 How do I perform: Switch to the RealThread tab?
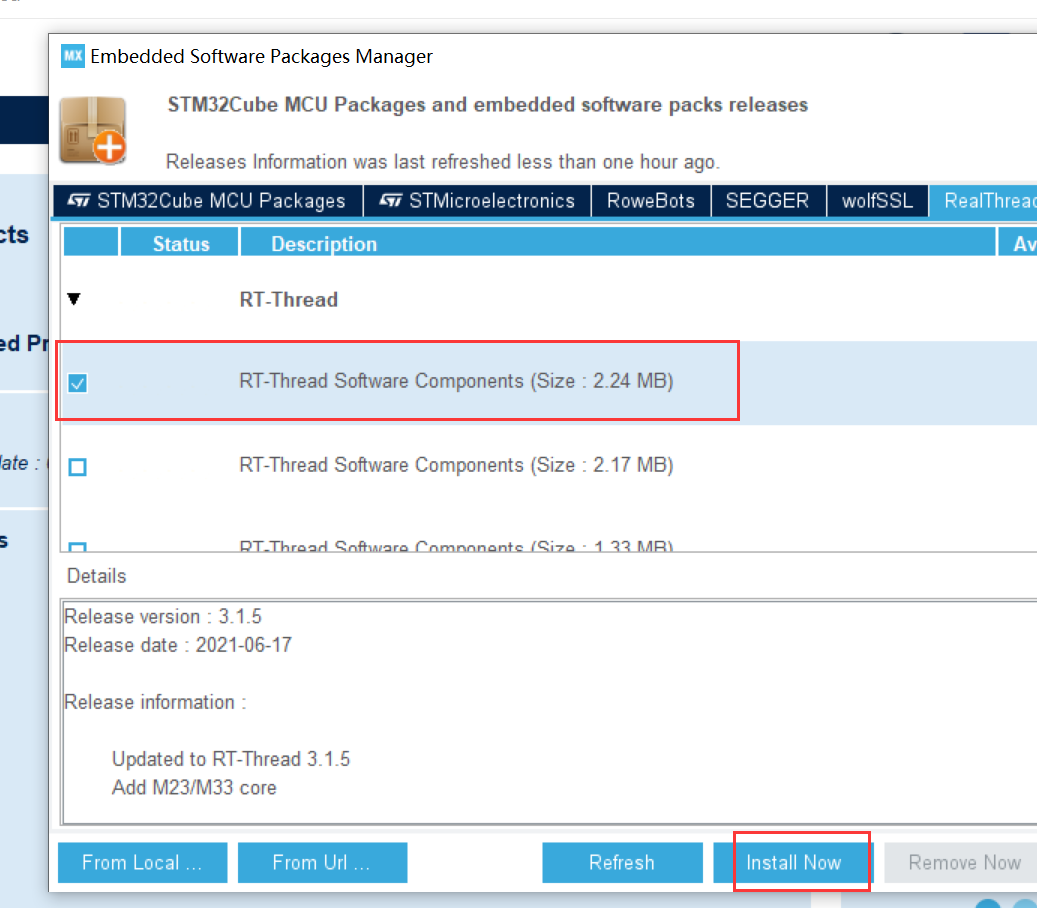pyautogui.click(x=990, y=200)
